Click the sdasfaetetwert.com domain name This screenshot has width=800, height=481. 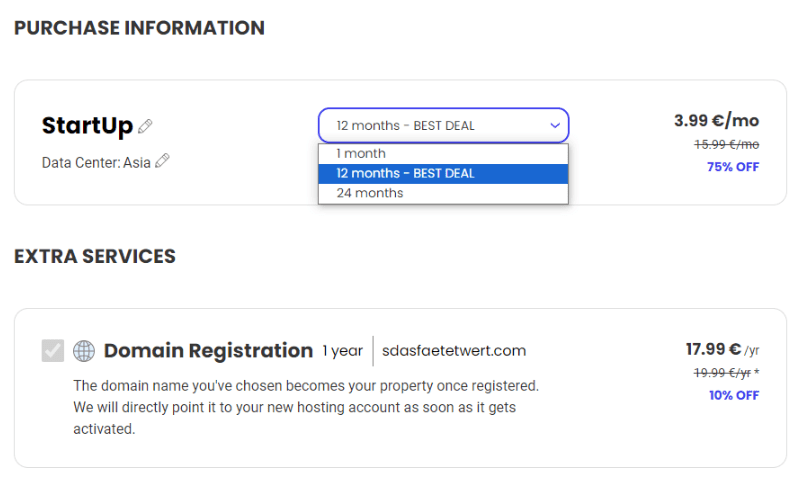point(454,351)
